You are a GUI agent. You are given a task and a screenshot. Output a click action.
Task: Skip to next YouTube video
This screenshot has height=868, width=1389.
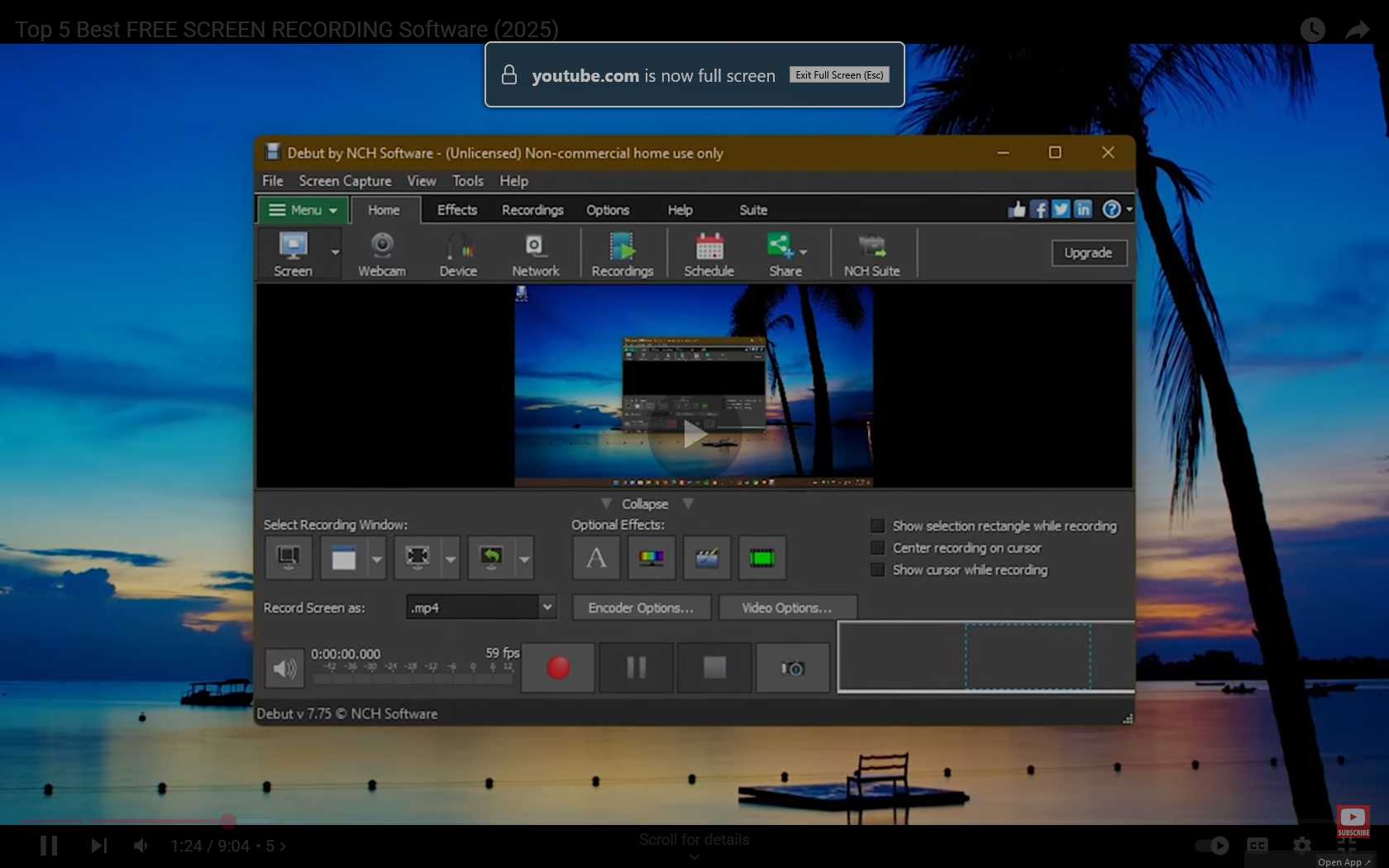pos(98,846)
